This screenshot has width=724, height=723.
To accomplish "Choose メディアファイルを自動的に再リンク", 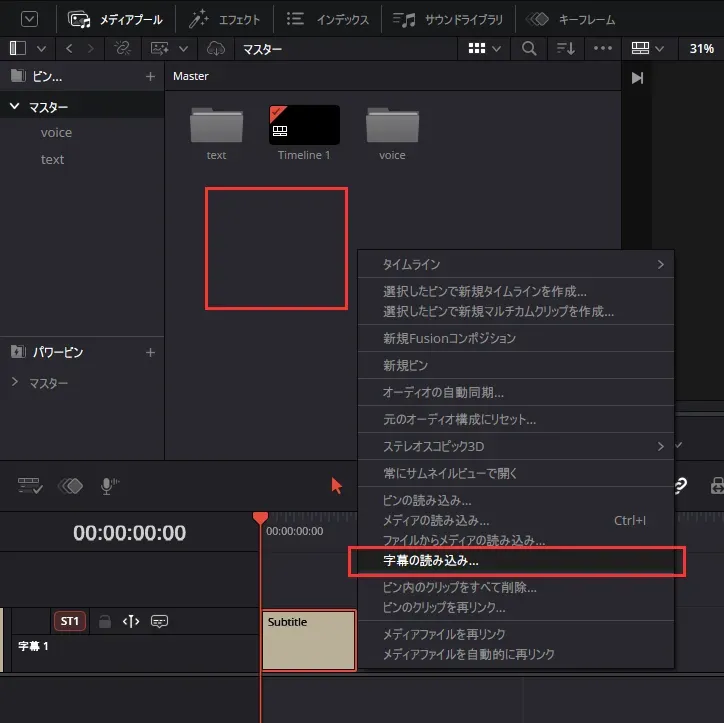I will click(516, 654).
